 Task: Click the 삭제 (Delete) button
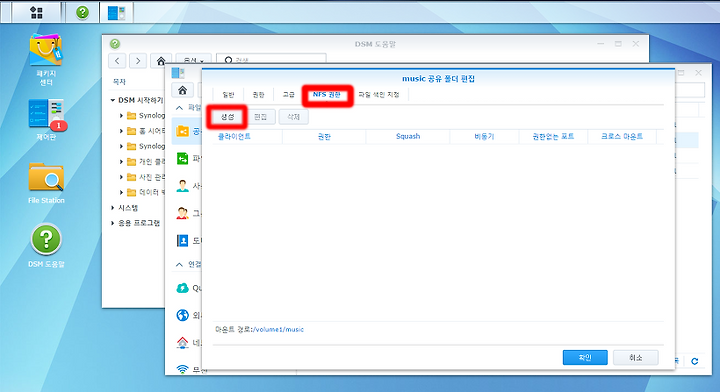(x=293, y=117)
